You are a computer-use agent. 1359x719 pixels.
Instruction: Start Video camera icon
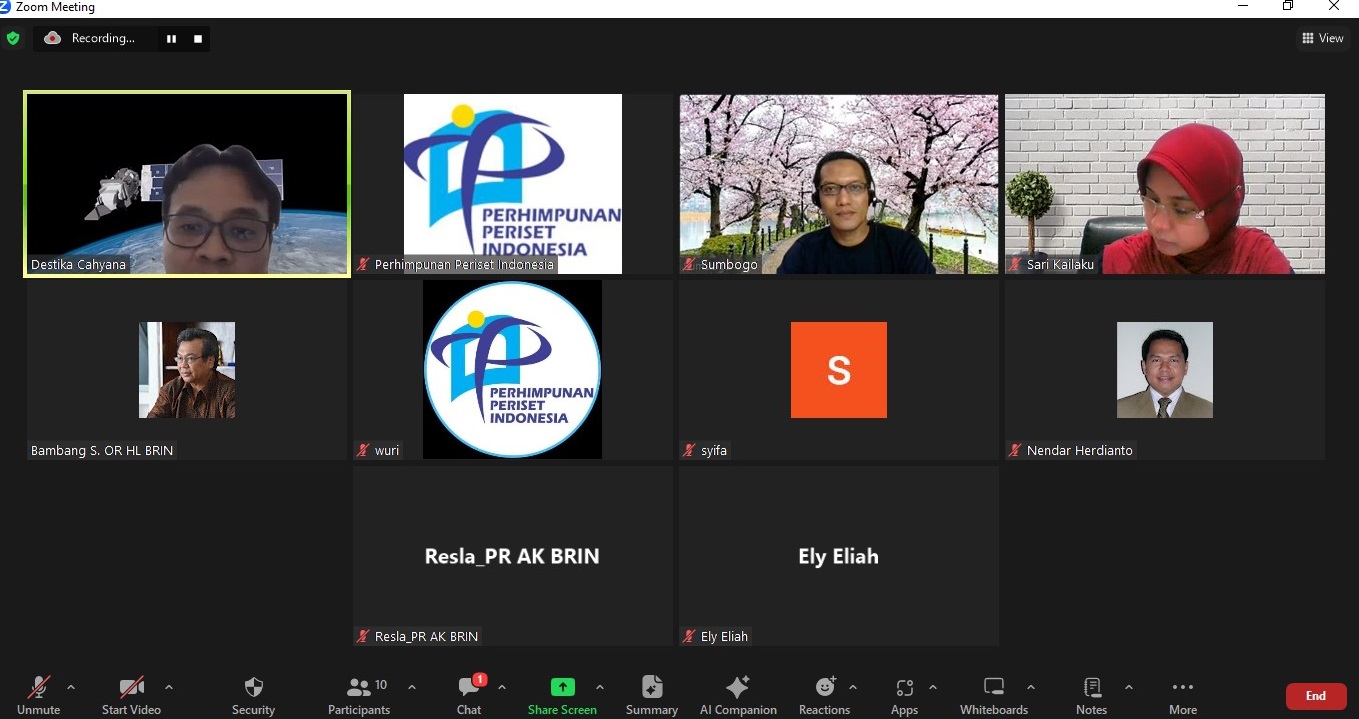[x=131, y=687]
